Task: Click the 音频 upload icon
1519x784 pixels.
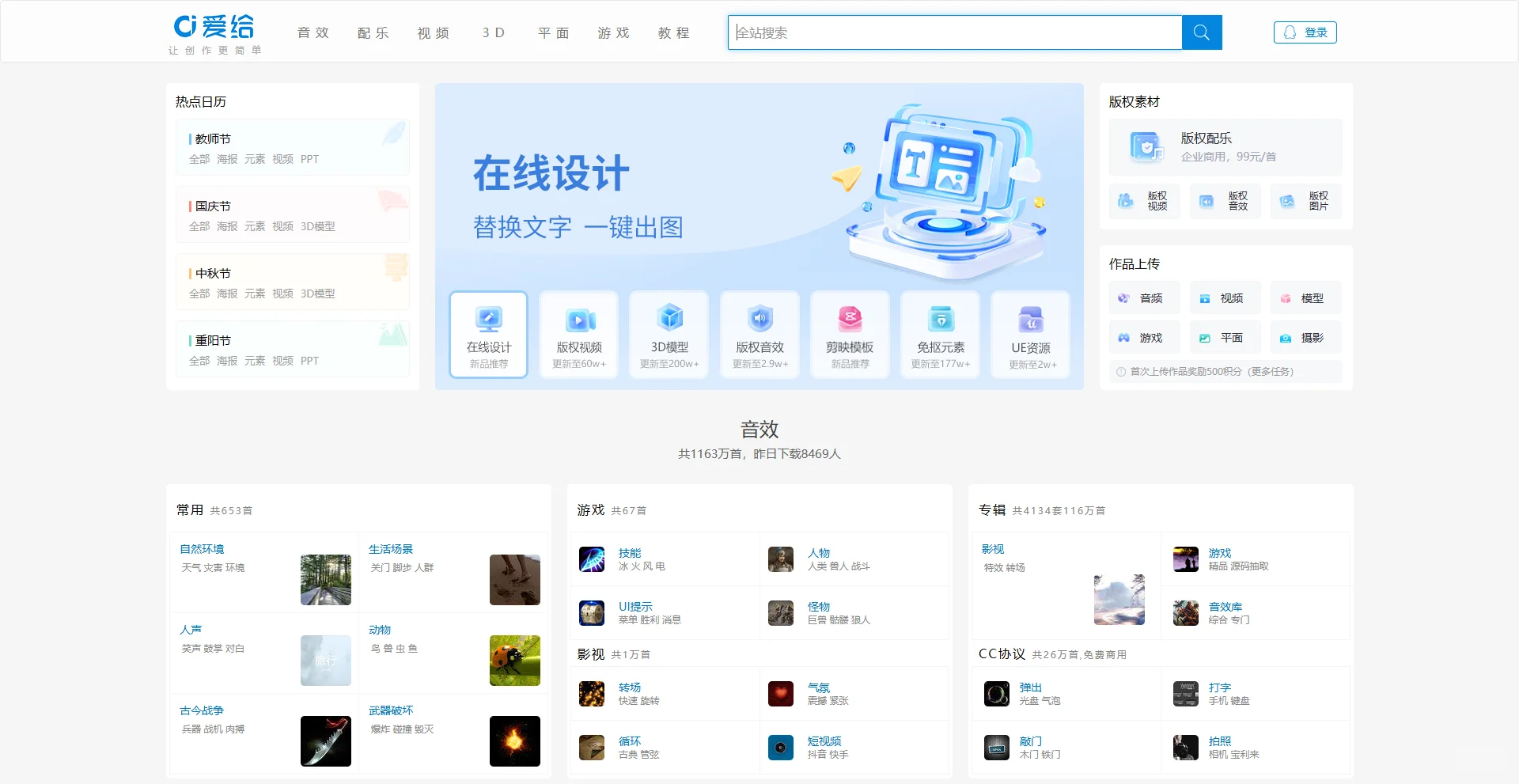Action: point(1124,297)
